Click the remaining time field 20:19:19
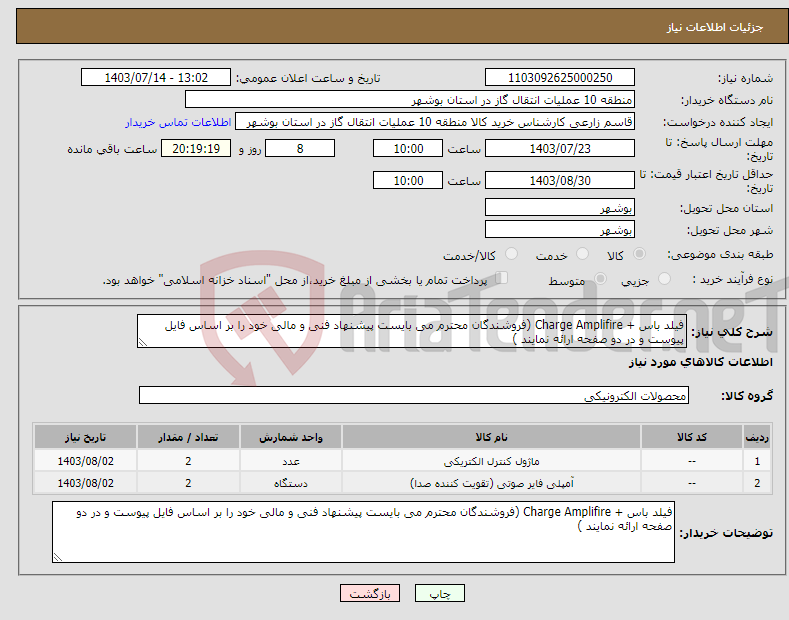Screen dimensions: 789x620 pyautogui.click(x=196, y=148)
